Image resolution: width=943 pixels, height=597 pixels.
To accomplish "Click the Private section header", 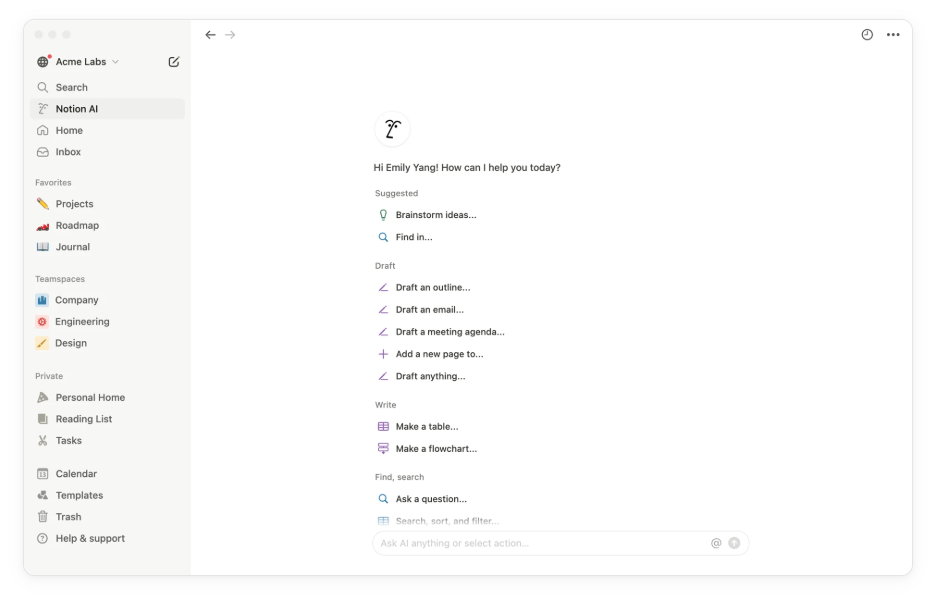I will coord(49,376).
